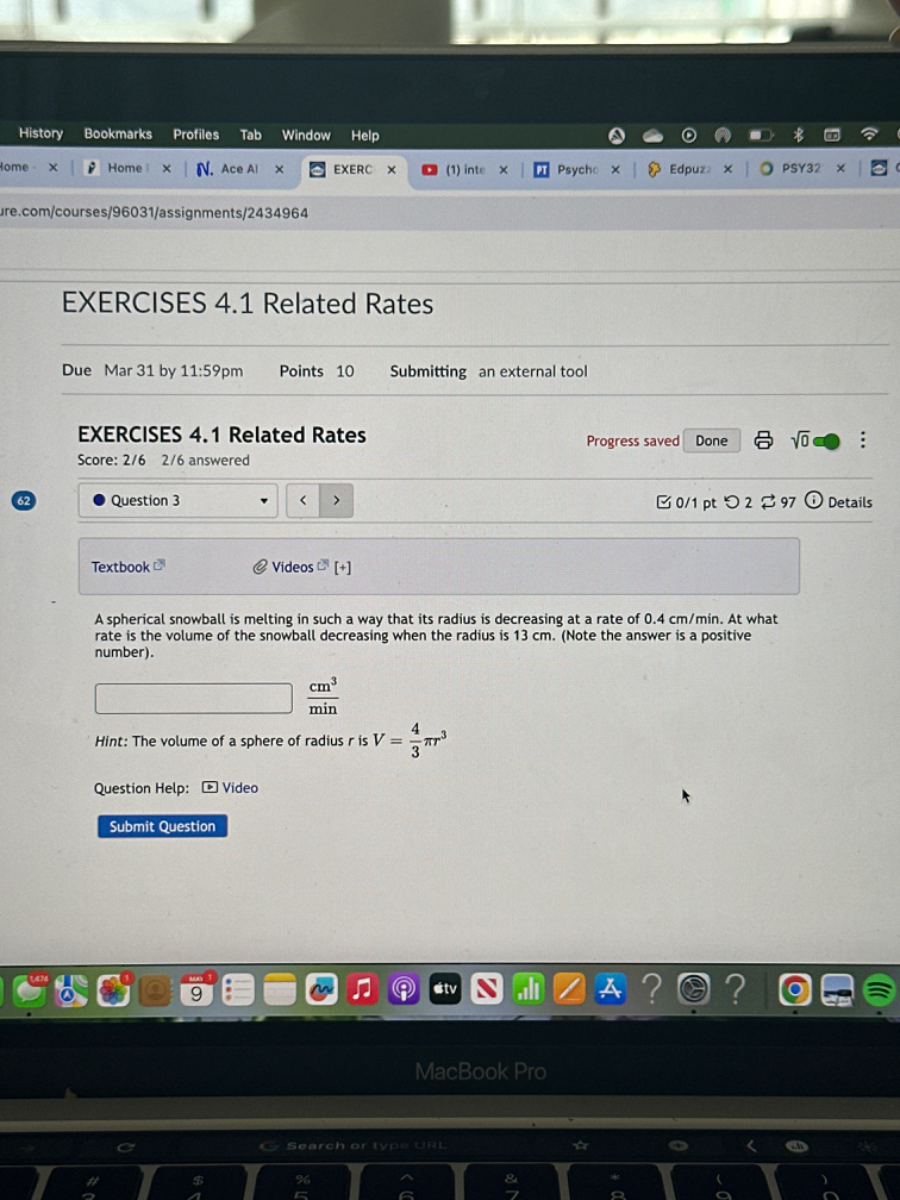This screenshot has height=1200, width=900.
Task: Click Wi-Fi icon in menu bar
Action: (x=869, y=135)
